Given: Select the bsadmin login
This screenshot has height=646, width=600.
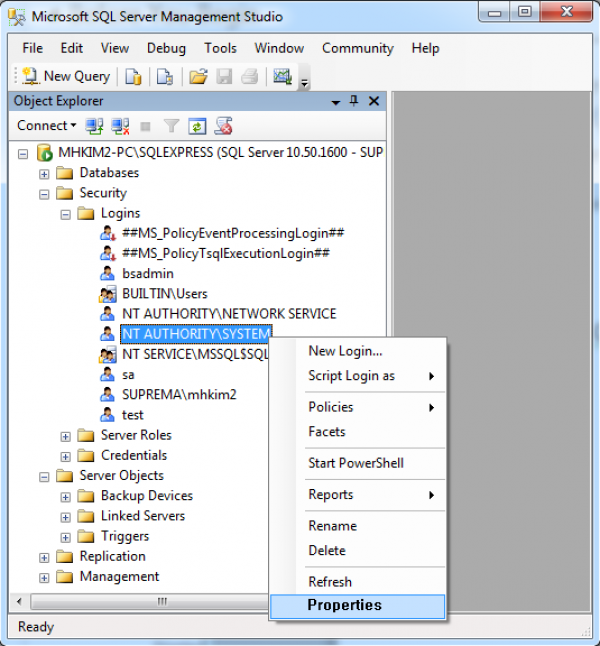Looking at the screenshot, I should click(x=147, y=273).
